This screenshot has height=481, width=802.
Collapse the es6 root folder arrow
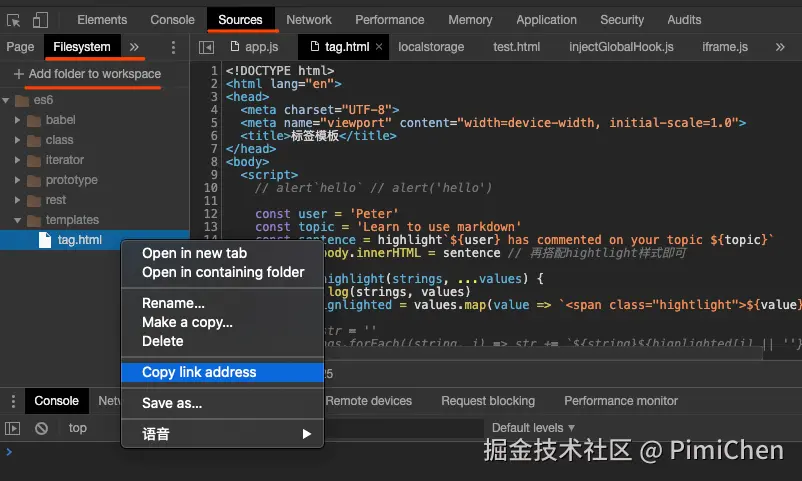[x=6, y=100]
